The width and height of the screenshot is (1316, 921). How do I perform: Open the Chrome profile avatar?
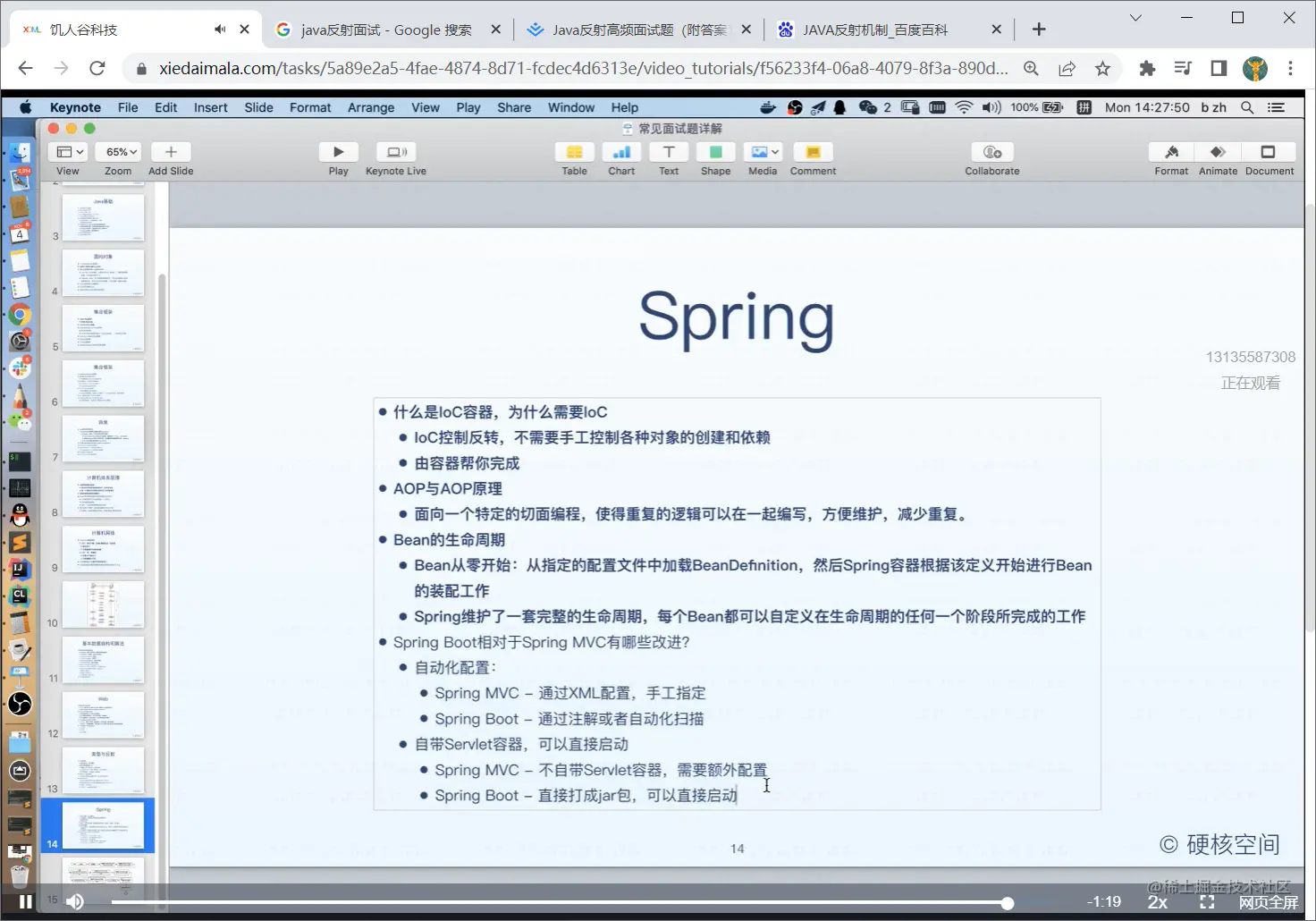tap(1255, 69)
